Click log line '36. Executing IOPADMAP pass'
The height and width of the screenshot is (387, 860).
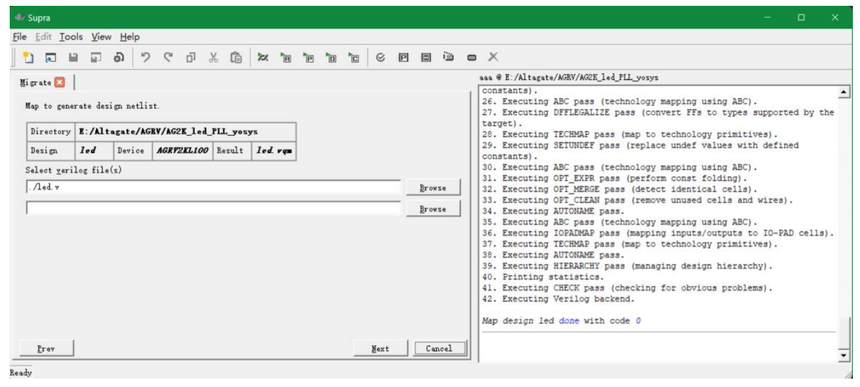pos(658,233)
